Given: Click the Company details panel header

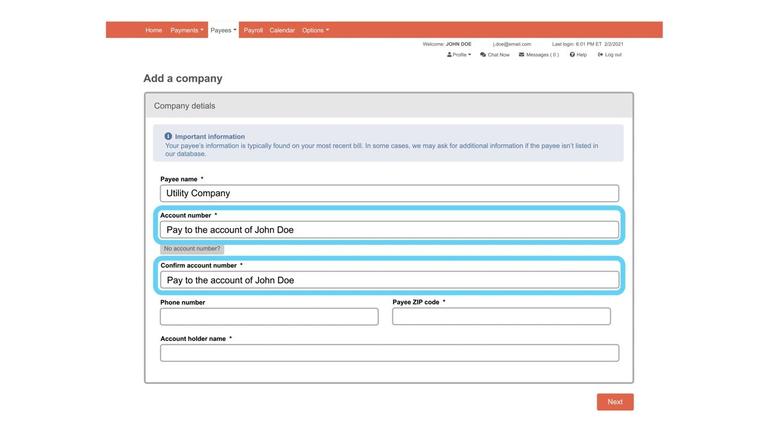Looking at the screenshot, I should pyautogui.click(x=389, y=106).
